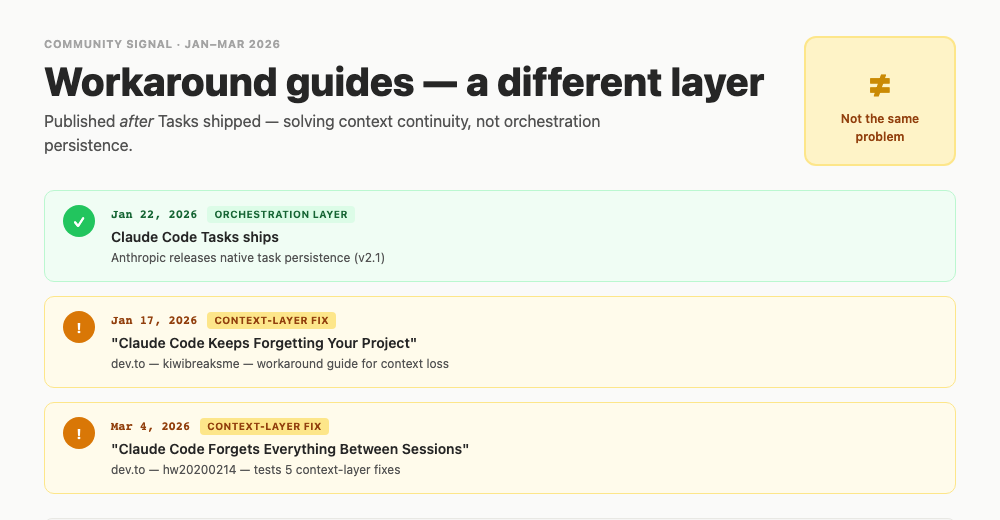Click the Jan 22, 2026 date label
Viewport: 1000px width, 520px height.
(x=154, y=214)
